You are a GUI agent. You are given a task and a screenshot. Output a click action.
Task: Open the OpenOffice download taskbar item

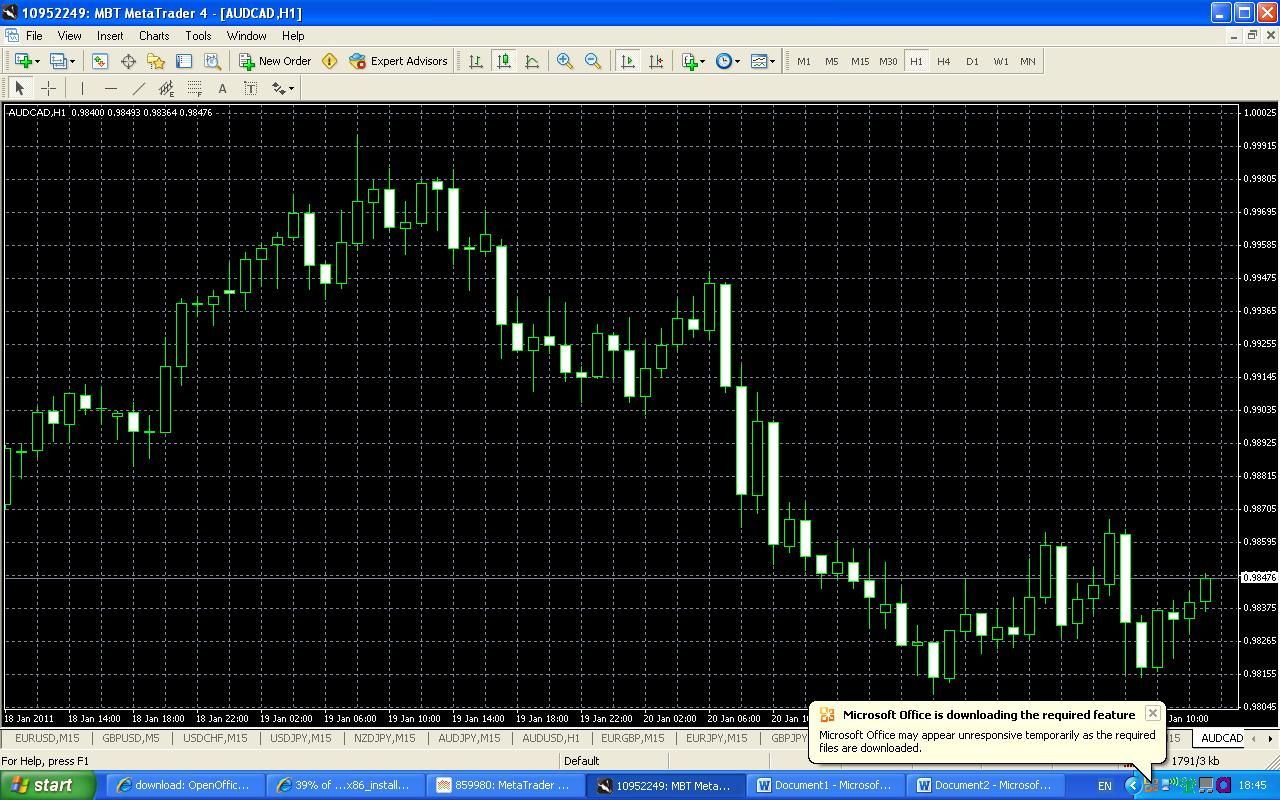click(183, 785)
